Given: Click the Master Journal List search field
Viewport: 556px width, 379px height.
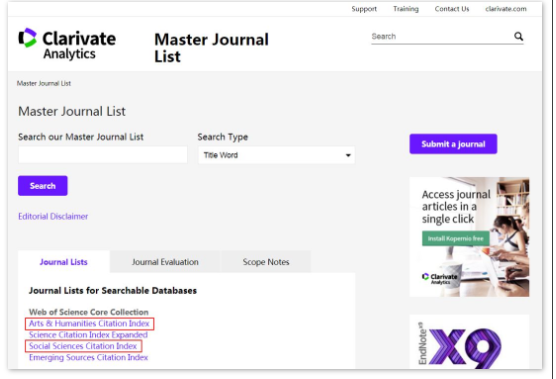Looking at the screenshot, I should 102,155.
